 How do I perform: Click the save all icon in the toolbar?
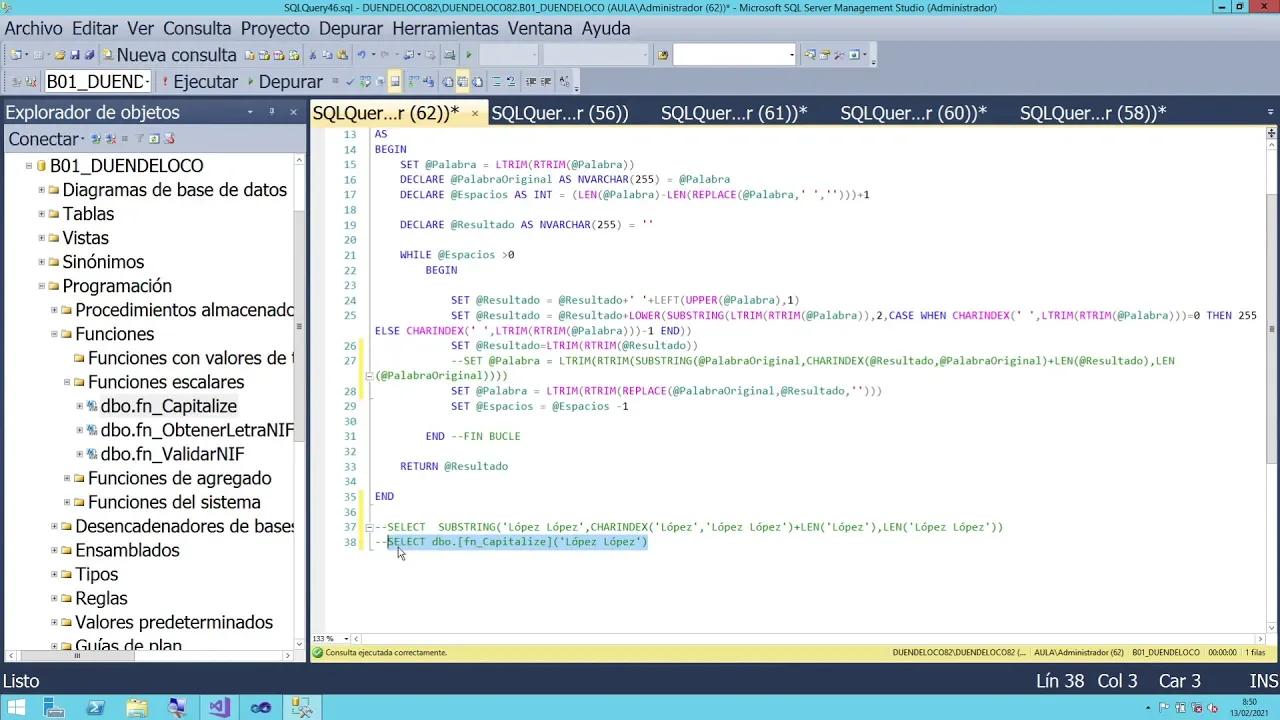click(x=89, y=55)
